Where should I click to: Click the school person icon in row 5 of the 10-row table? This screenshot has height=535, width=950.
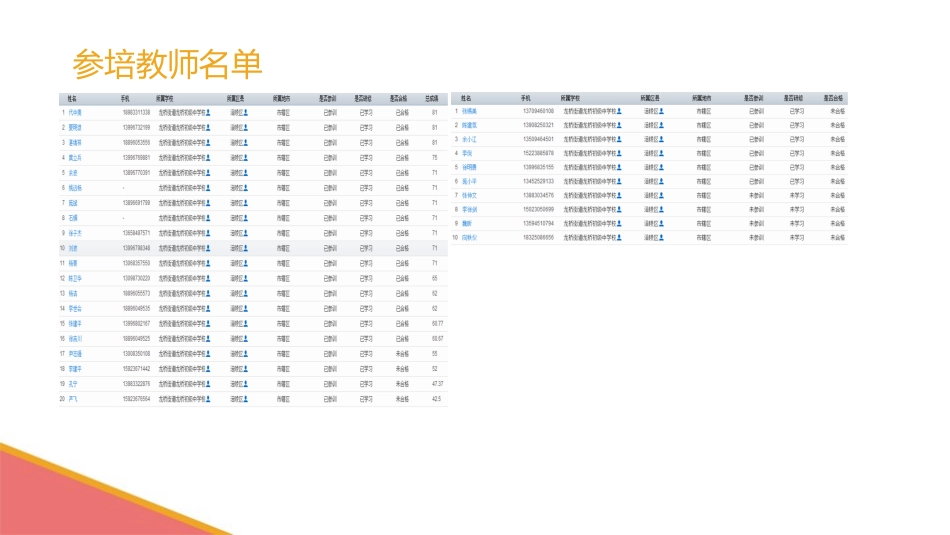(619, 167)
